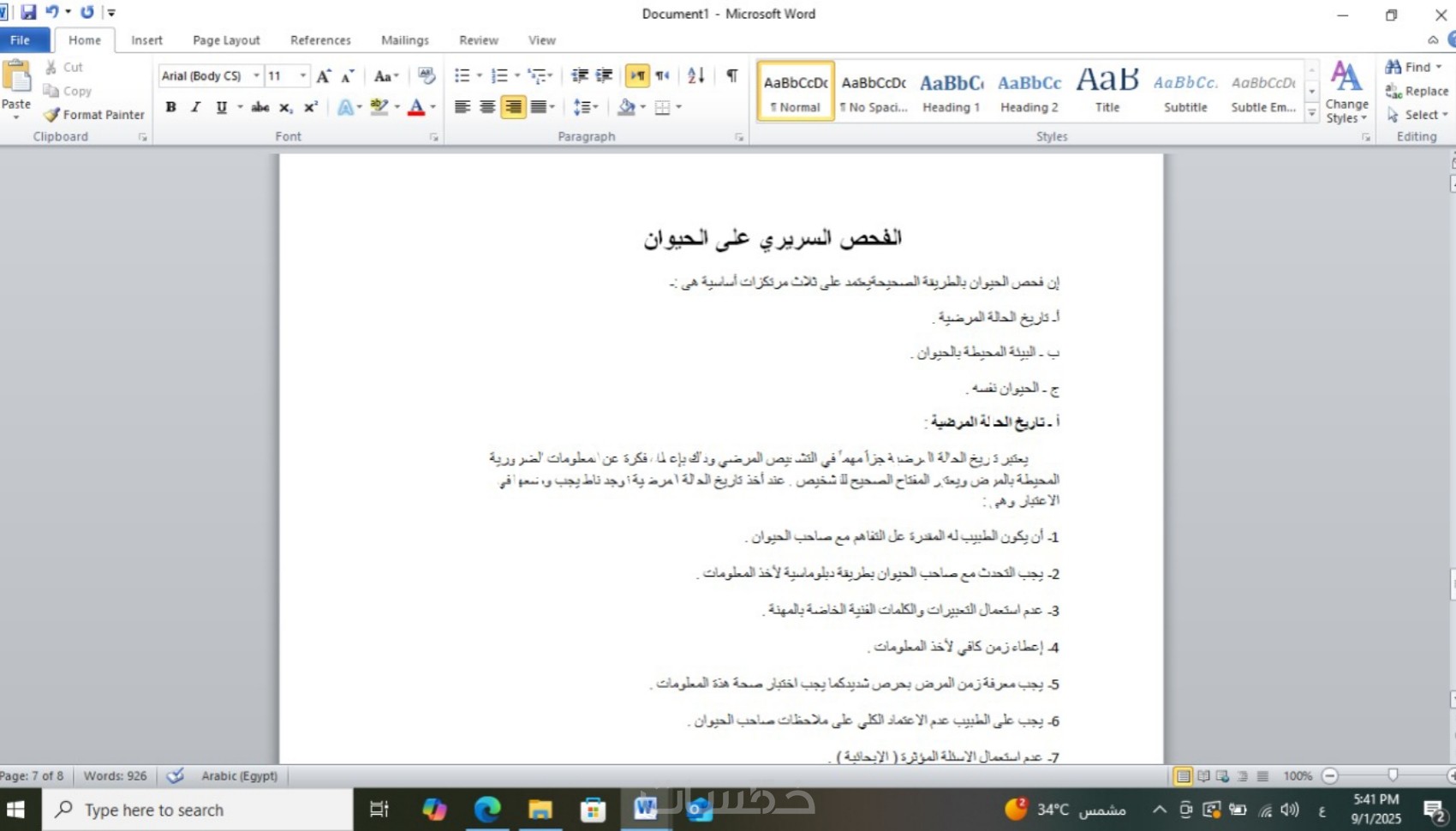Click word count Words: 926

115,775
